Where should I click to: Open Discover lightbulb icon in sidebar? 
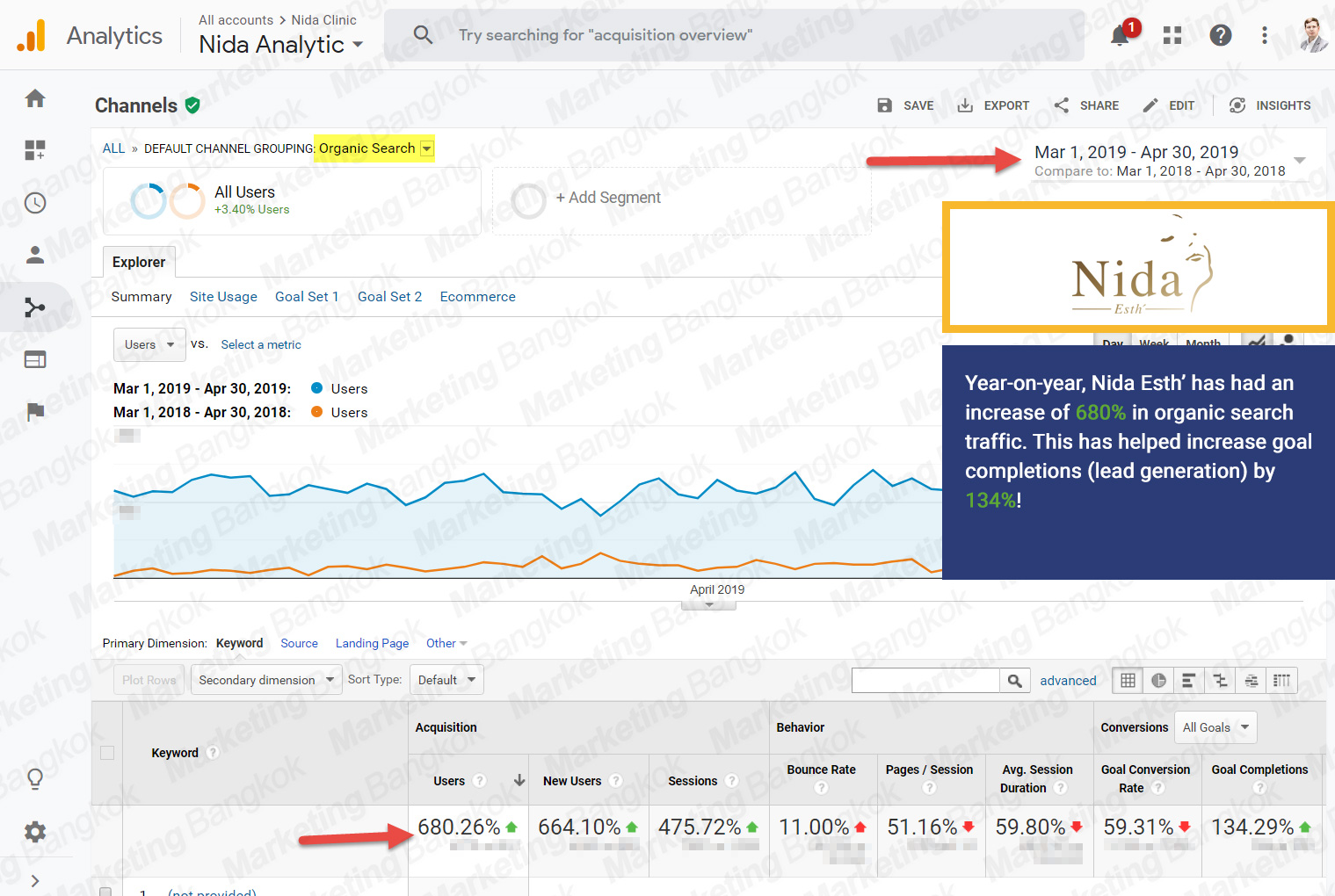(35, 778)
